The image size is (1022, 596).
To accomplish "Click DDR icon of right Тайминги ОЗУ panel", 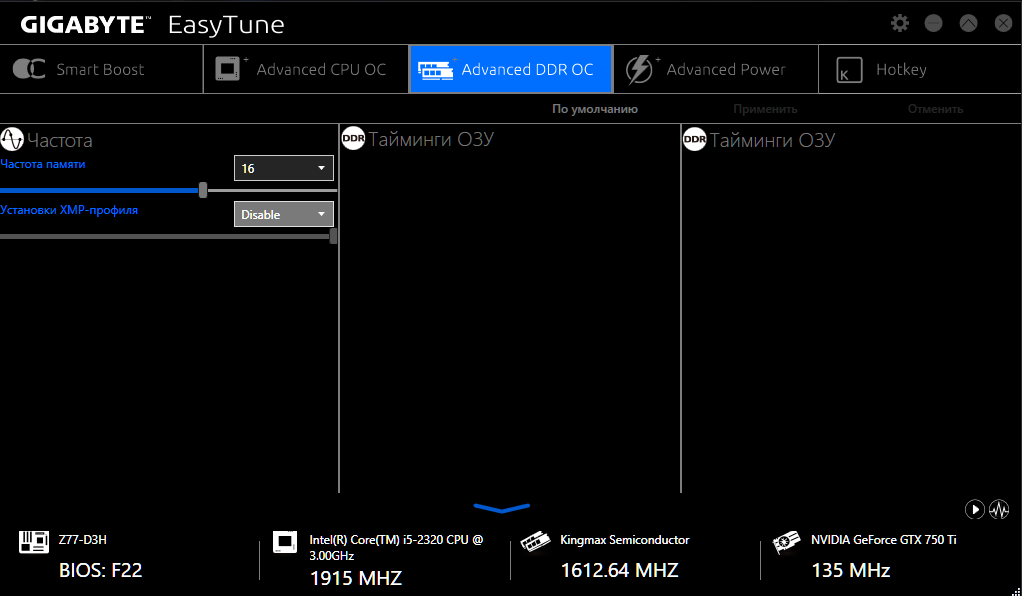I will (695, 139).
